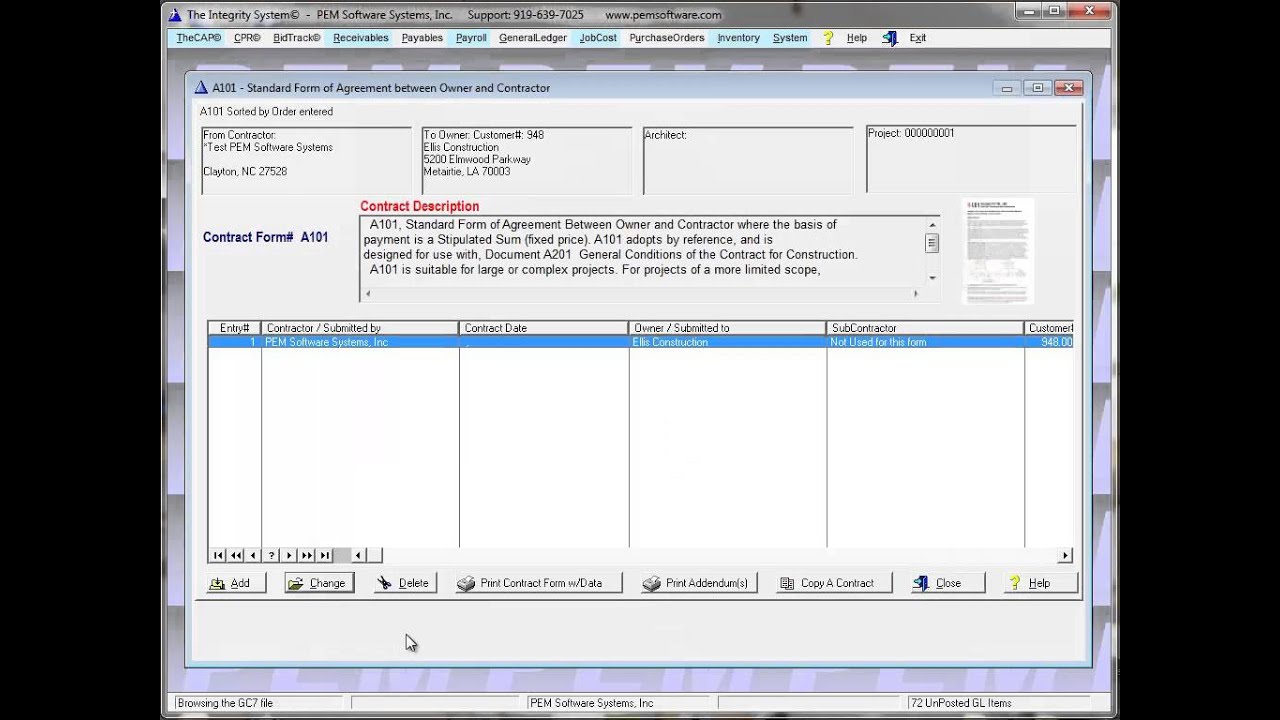Jump to first record in navigation bar
1280x720 pixels.
click(x=218, y=556)
